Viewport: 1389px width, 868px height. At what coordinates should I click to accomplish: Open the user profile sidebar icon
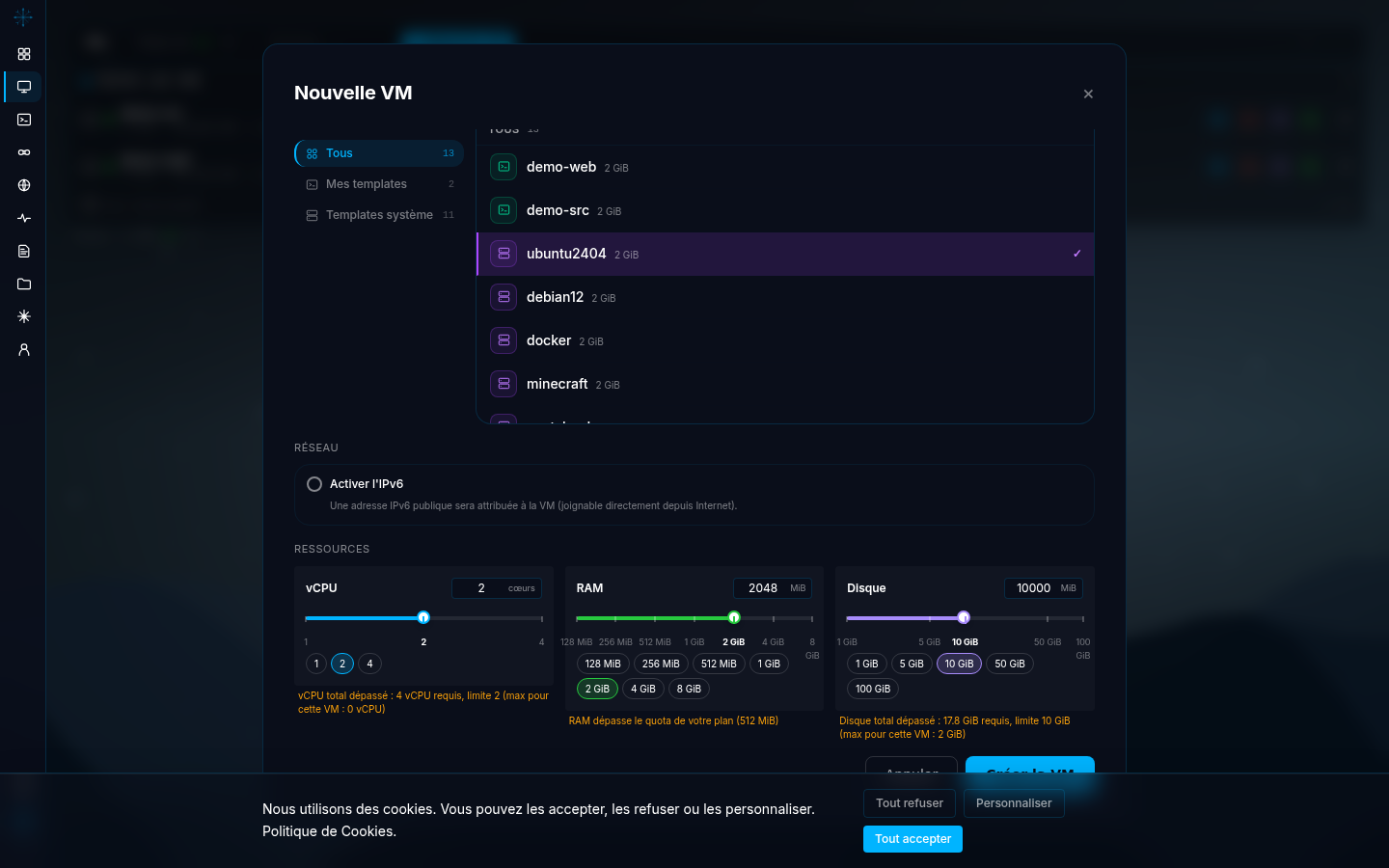click(24, 349)
